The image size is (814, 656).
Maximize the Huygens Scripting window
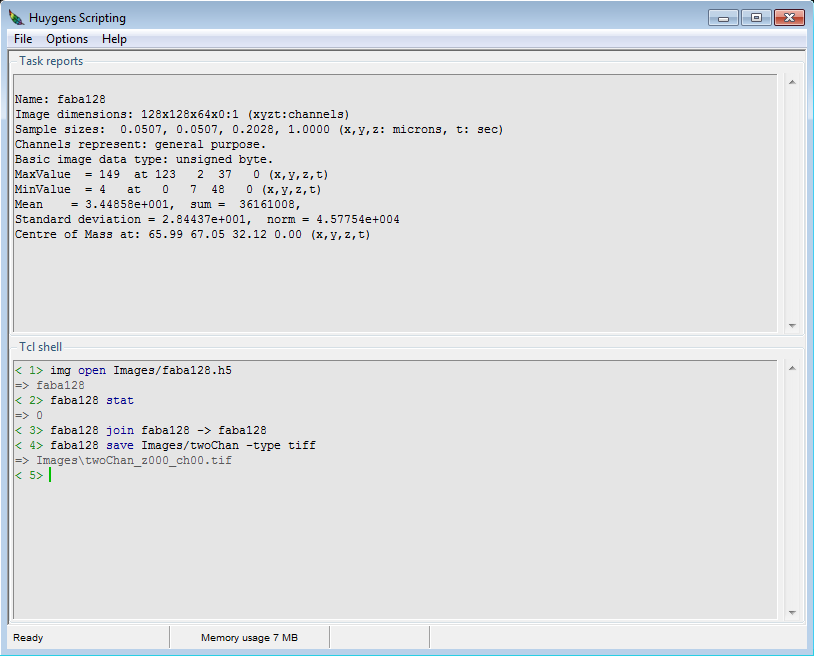pyautogui.click(x=755, y=18)
